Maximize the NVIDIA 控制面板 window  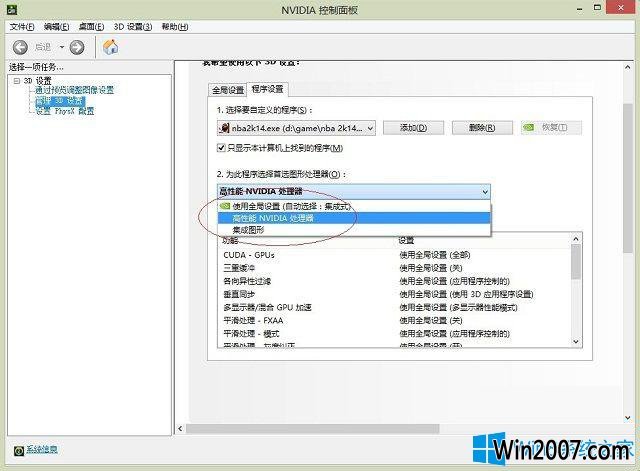pos(597,8)
